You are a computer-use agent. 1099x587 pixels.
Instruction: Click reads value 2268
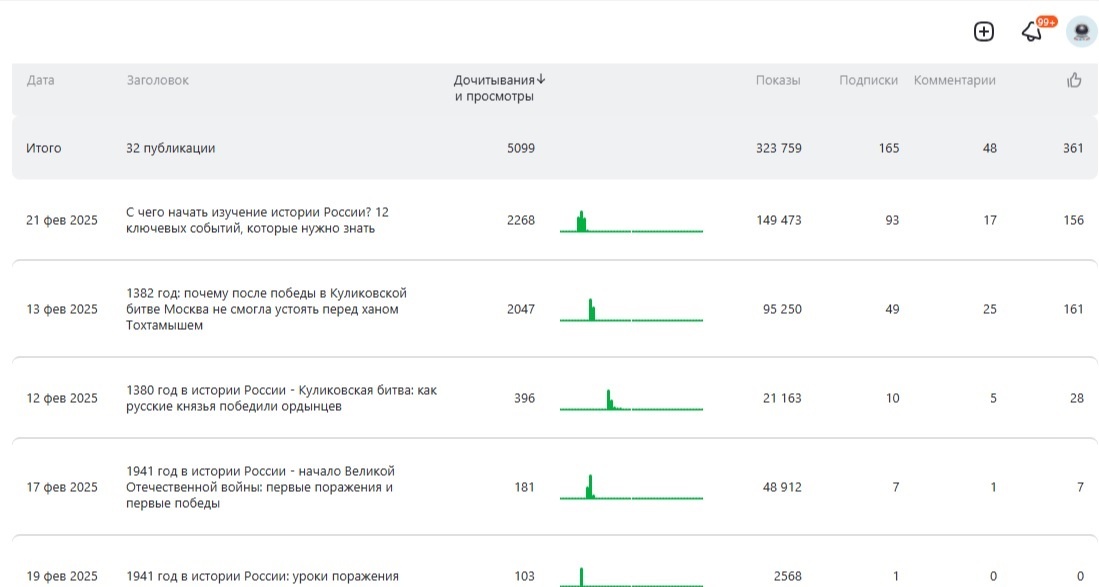coord(521,220)
